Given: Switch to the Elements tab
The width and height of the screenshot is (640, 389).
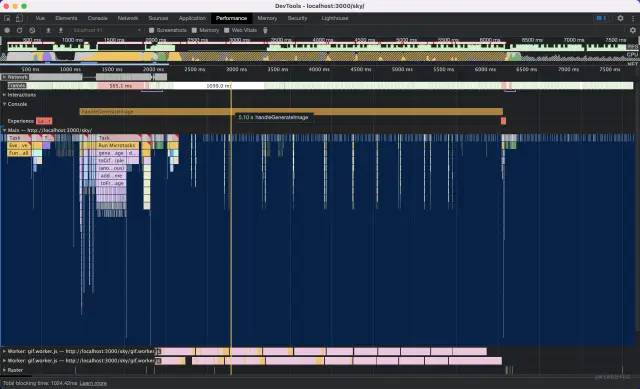Looking at the screenshot, I should click(66, 18).
